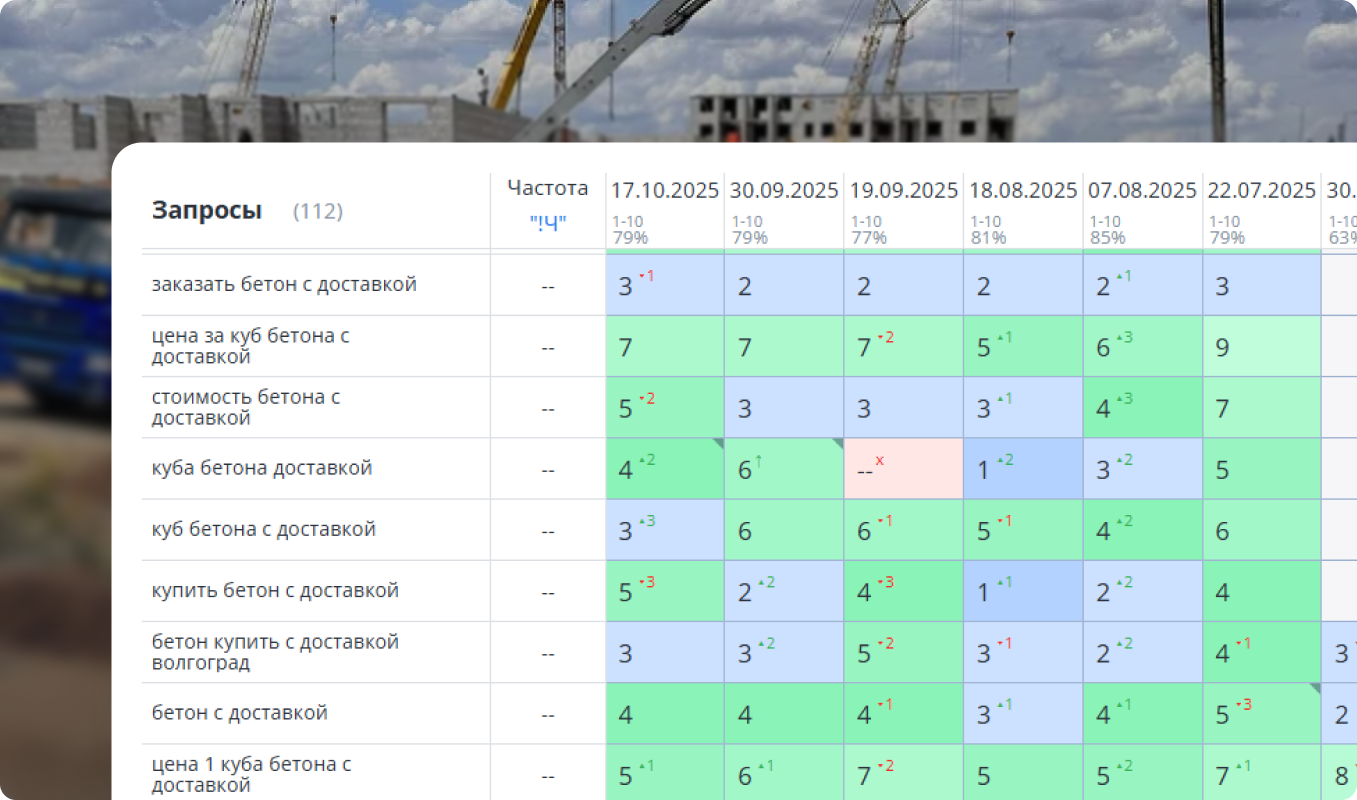Click 19.09.2025 cell for цена за куб бетона
The image size is (1357, 800).
[904, 346]
